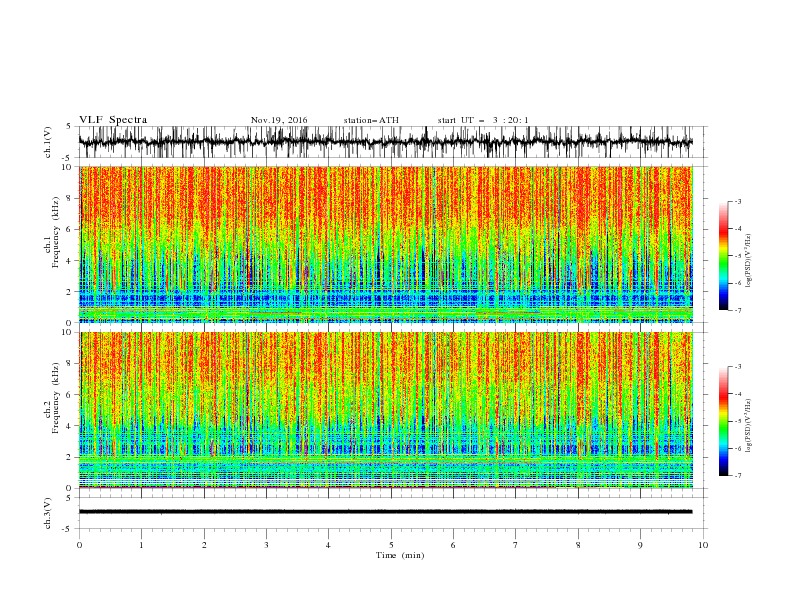Click the ch.2 Frequency (kHz) axis label
Viewport: 792px width, 612px height.
click(52, 397)
